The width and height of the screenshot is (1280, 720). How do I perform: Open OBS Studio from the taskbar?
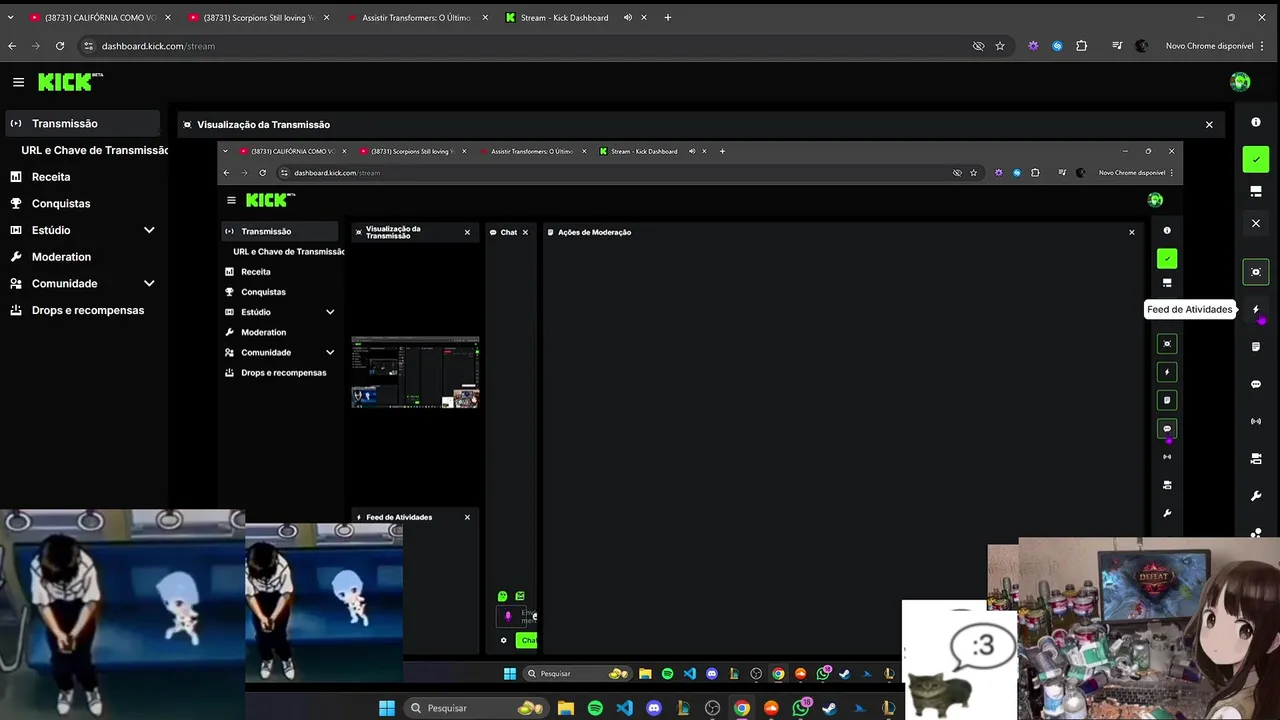click(x=712, y=708)
